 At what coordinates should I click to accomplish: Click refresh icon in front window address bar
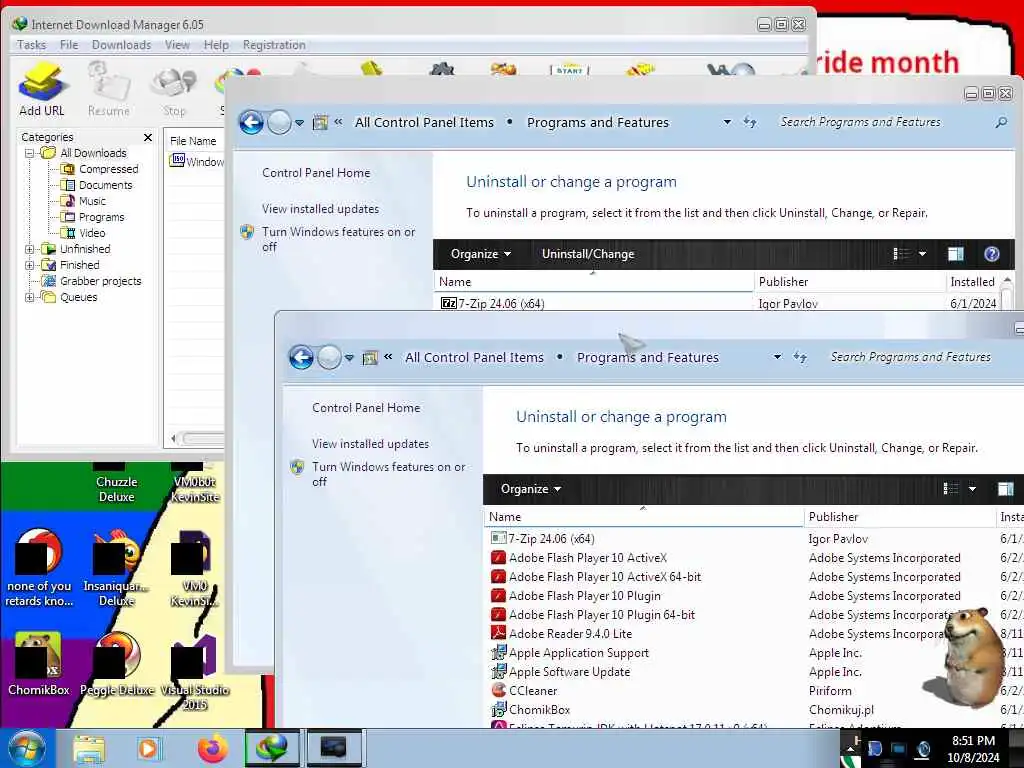pyautogui.click(x=800, y=357)
